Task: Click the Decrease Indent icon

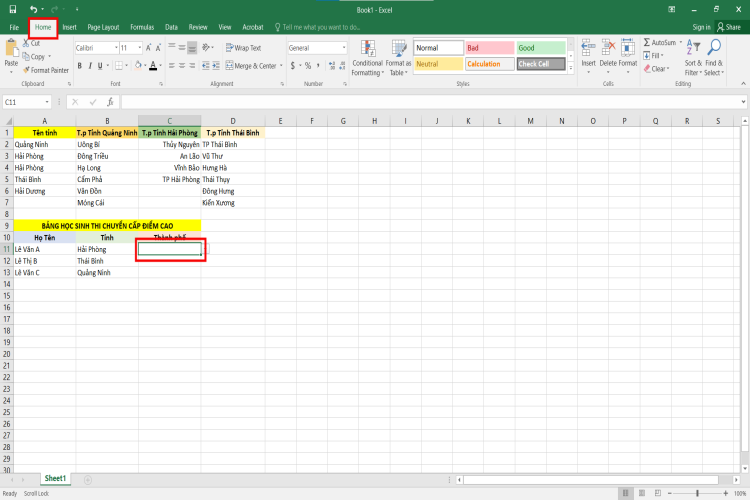Action: (206, 66)
